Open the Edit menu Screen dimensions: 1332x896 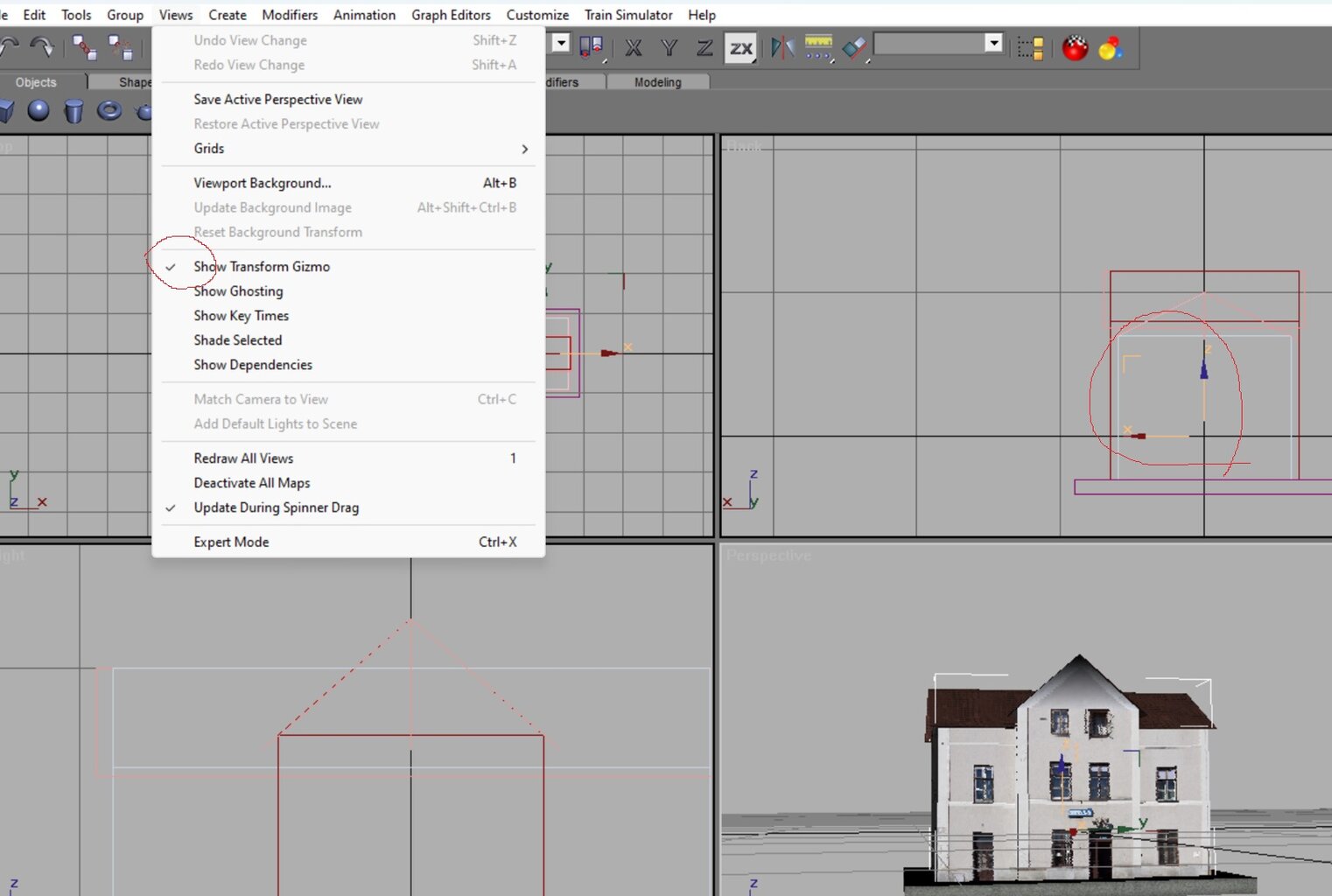tap(34, 15)
